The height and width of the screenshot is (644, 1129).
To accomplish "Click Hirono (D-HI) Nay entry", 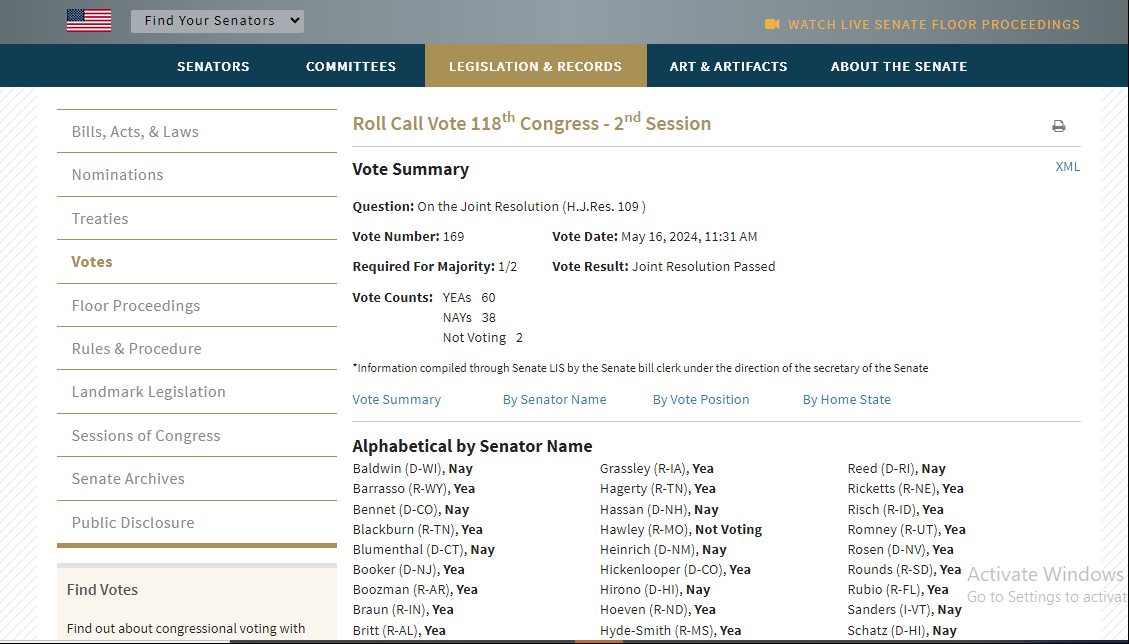I will pyautogui.click(x=655, y=590).
